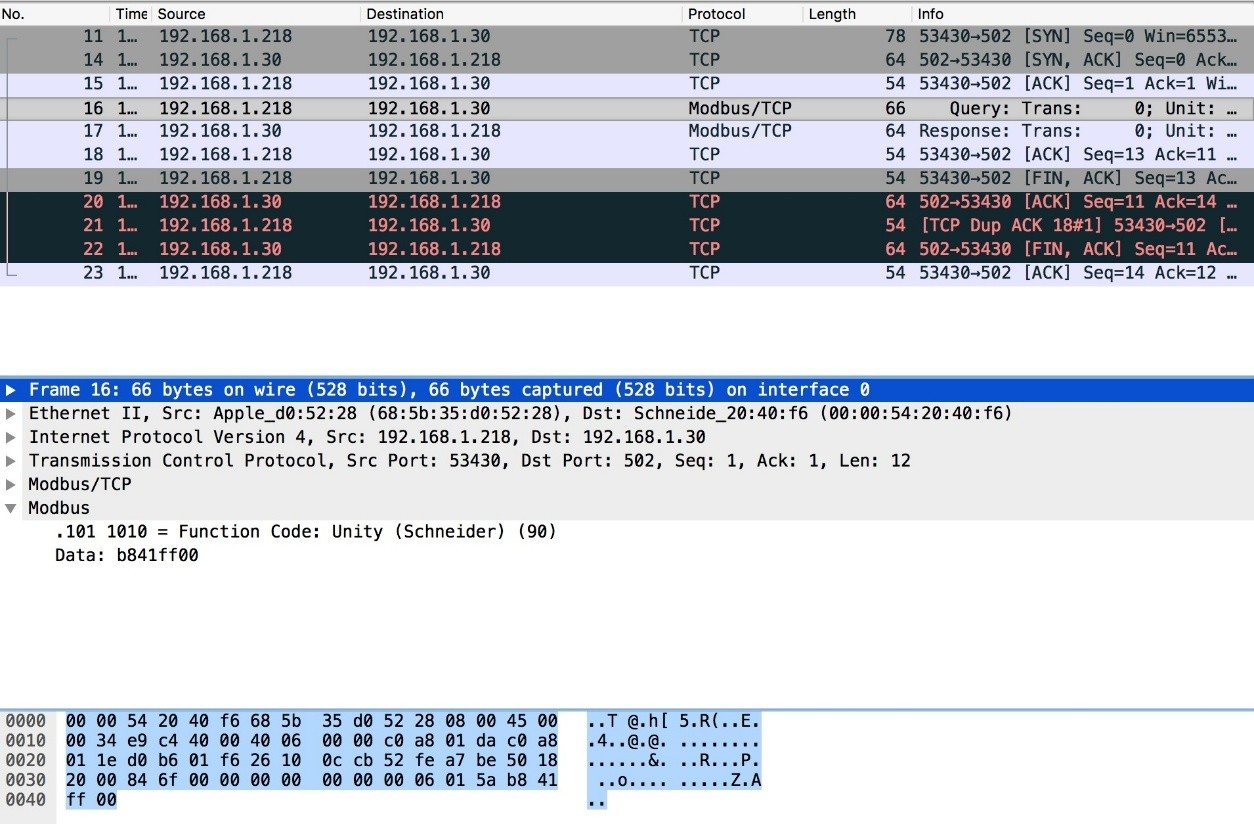Expand the Frame 16 details tree
The image size is (1254, 824).
(x=11, y=390)
